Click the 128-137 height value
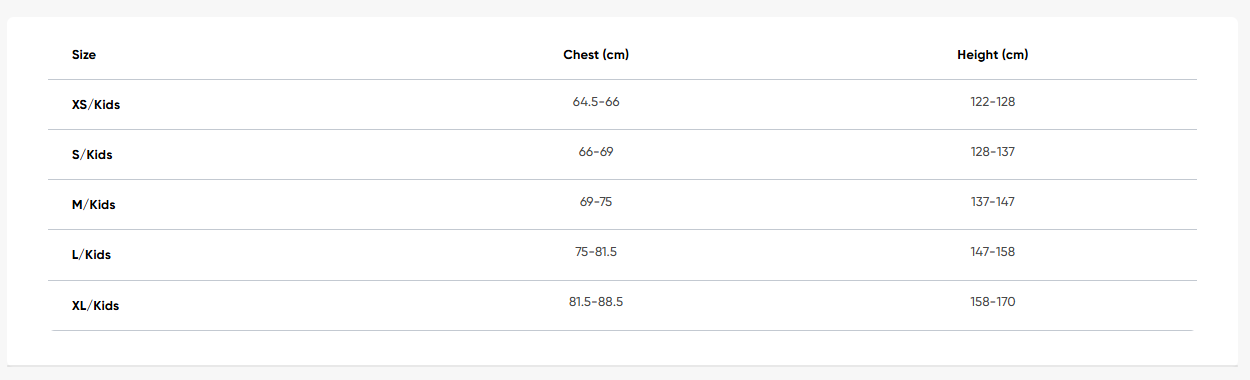This screenshot has height=380, width=1250. (992, 152)
